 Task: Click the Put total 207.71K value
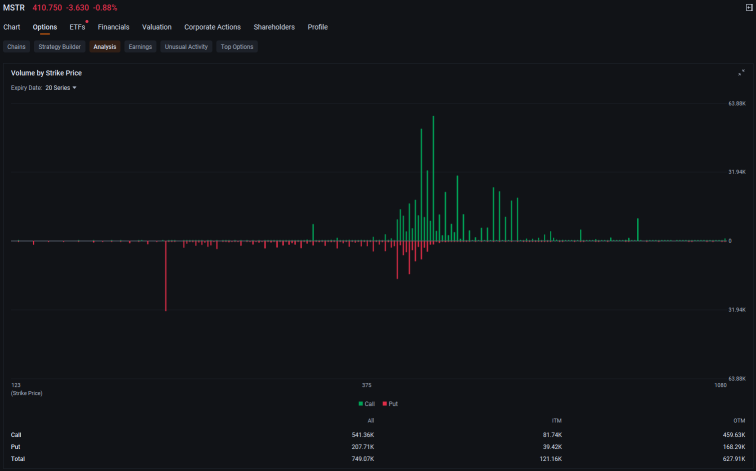[x=363, y=447]
